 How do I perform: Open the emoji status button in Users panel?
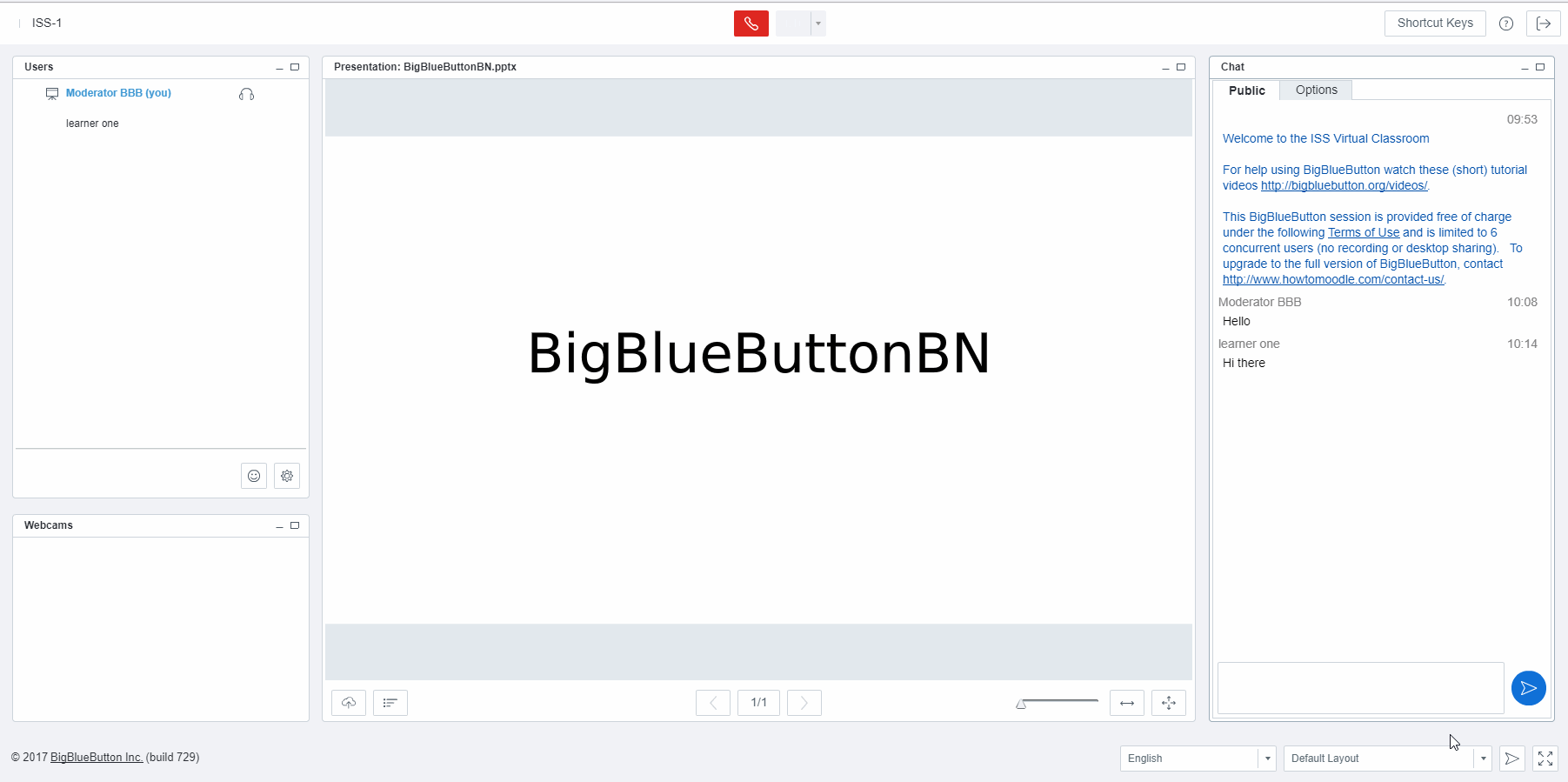[x=254, y=476]
